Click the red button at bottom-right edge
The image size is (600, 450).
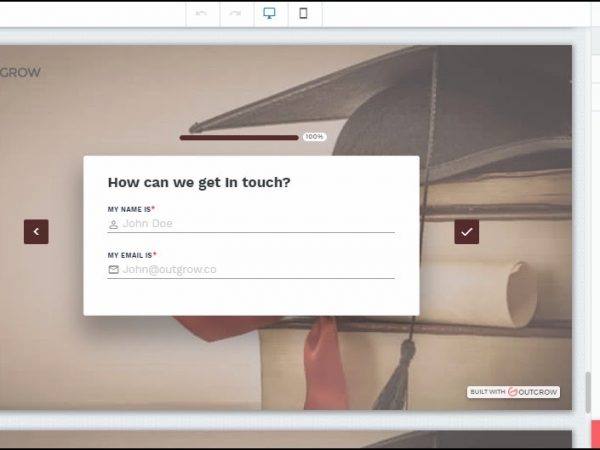pos(594,432)
